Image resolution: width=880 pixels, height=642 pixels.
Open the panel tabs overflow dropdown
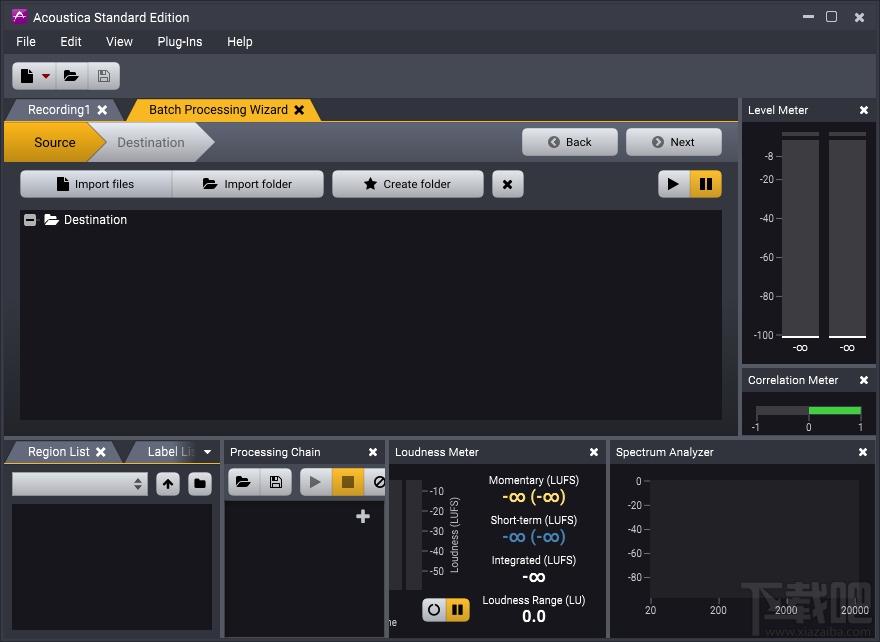208,452
